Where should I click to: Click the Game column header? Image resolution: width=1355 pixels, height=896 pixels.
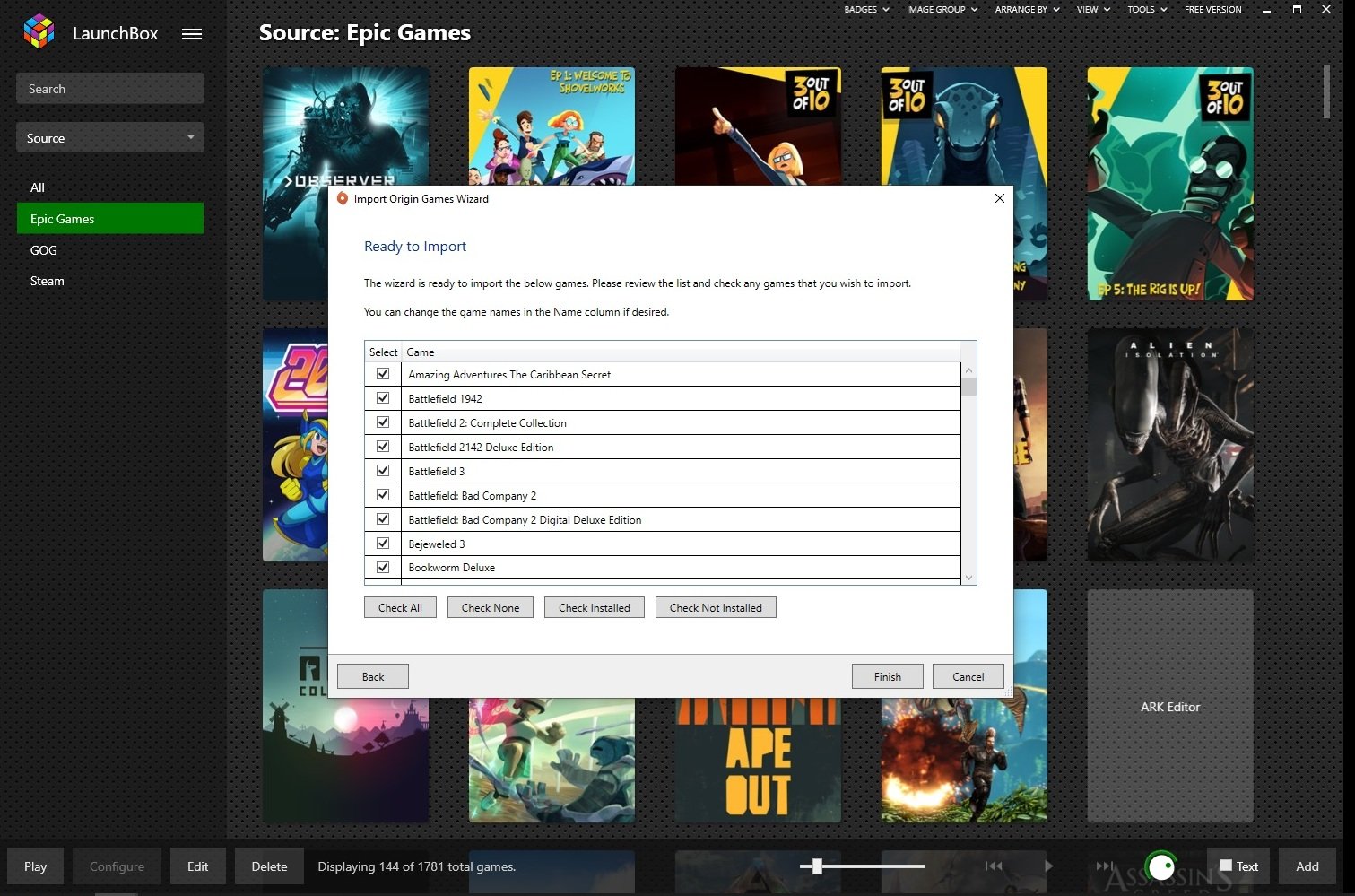tap(681, 352)
